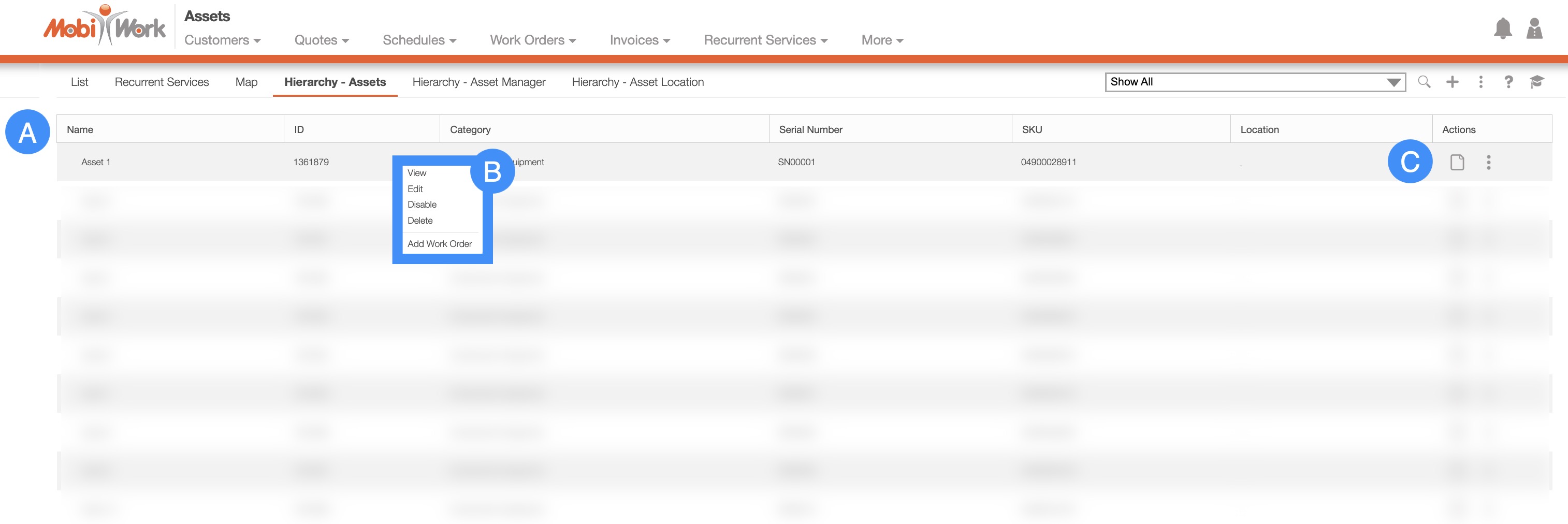Select Edit in the context menu
Viewport: 1568px width, 524px height.
tap(415, 190)
